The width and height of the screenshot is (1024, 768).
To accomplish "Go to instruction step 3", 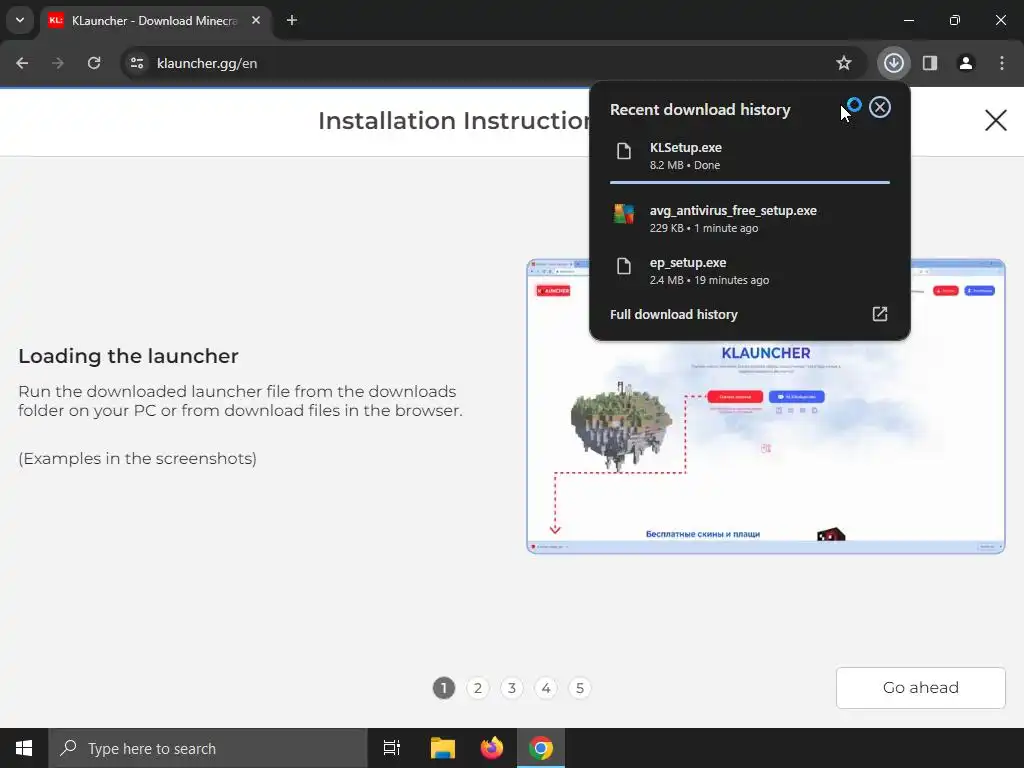I will tap(512, 688).
